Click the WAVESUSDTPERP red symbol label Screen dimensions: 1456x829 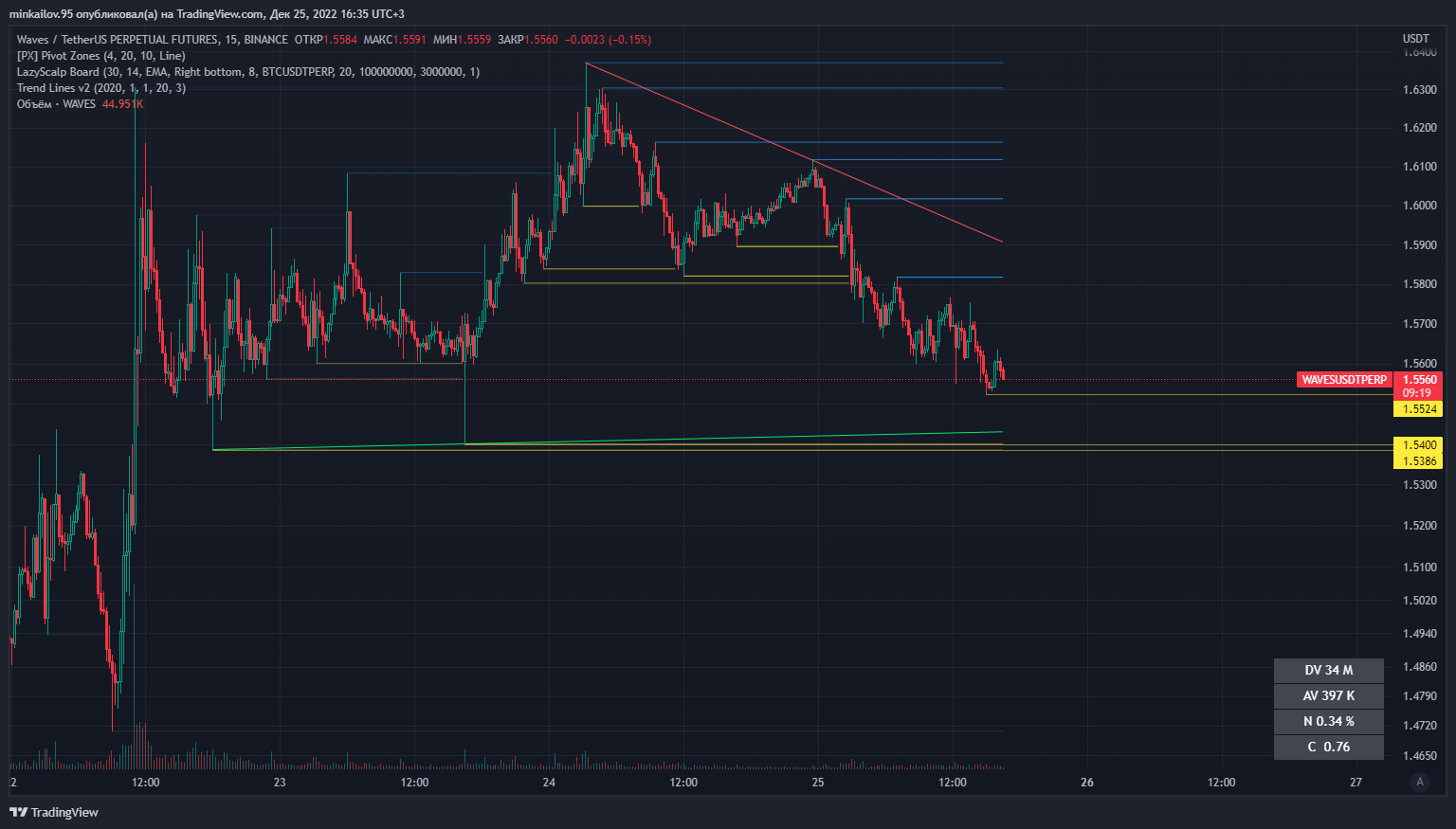point(1343,380)
